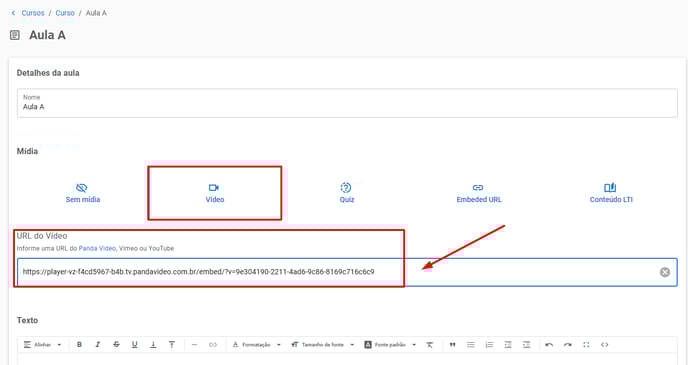Screen dimensions: 688x365
Task: Open the Tamanho de fonte dropdown
Action: point(322,345)
